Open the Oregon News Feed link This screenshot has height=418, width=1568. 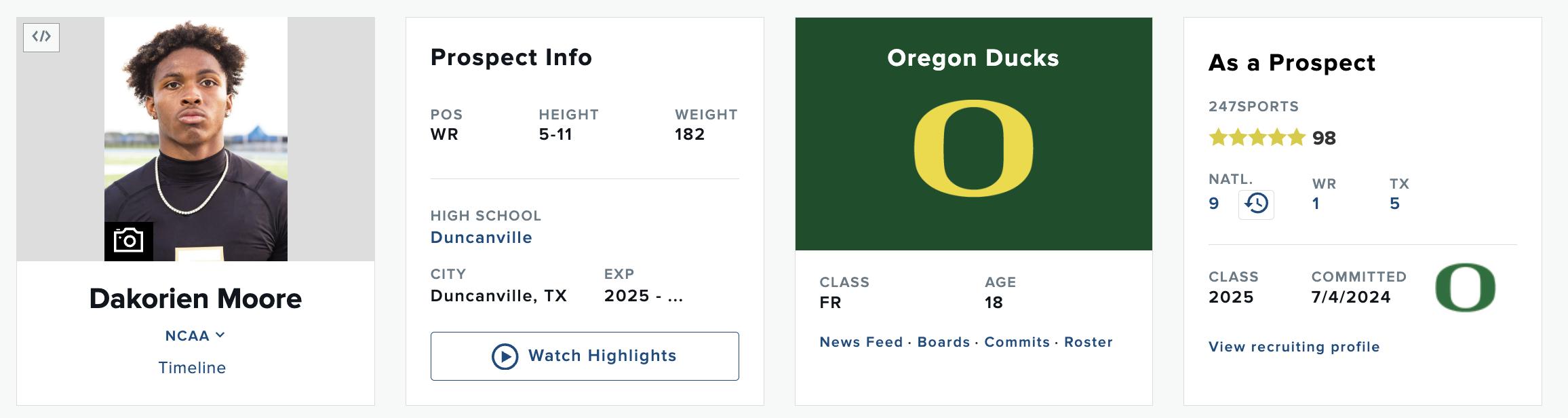coord(861,342)
